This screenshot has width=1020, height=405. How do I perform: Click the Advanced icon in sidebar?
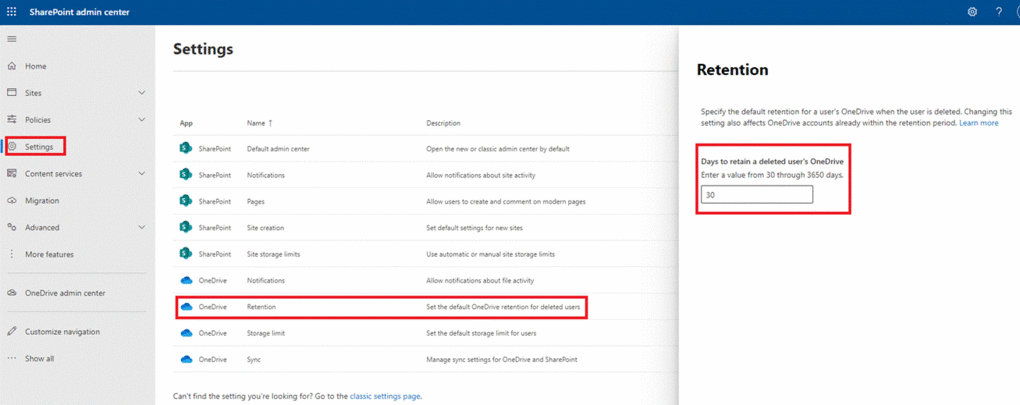12,228
